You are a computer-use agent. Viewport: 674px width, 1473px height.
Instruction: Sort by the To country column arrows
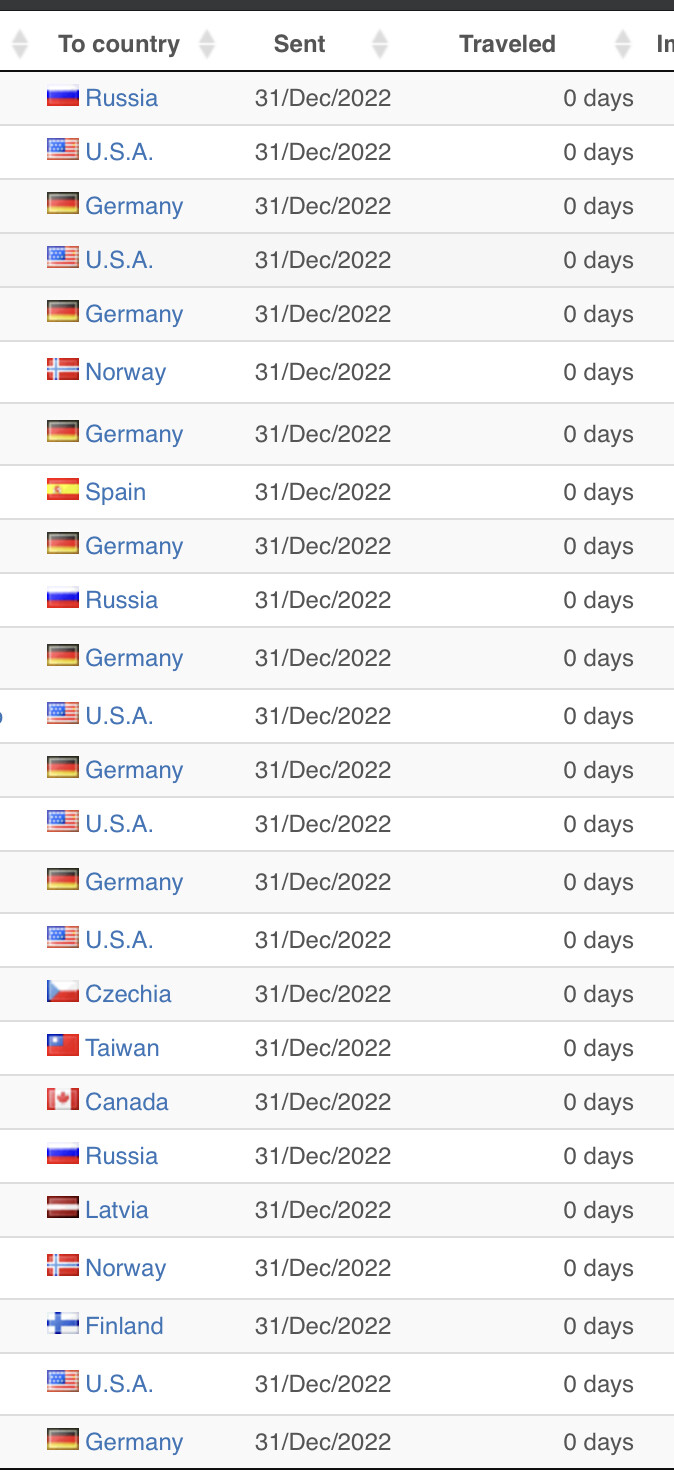click(207, 44)
